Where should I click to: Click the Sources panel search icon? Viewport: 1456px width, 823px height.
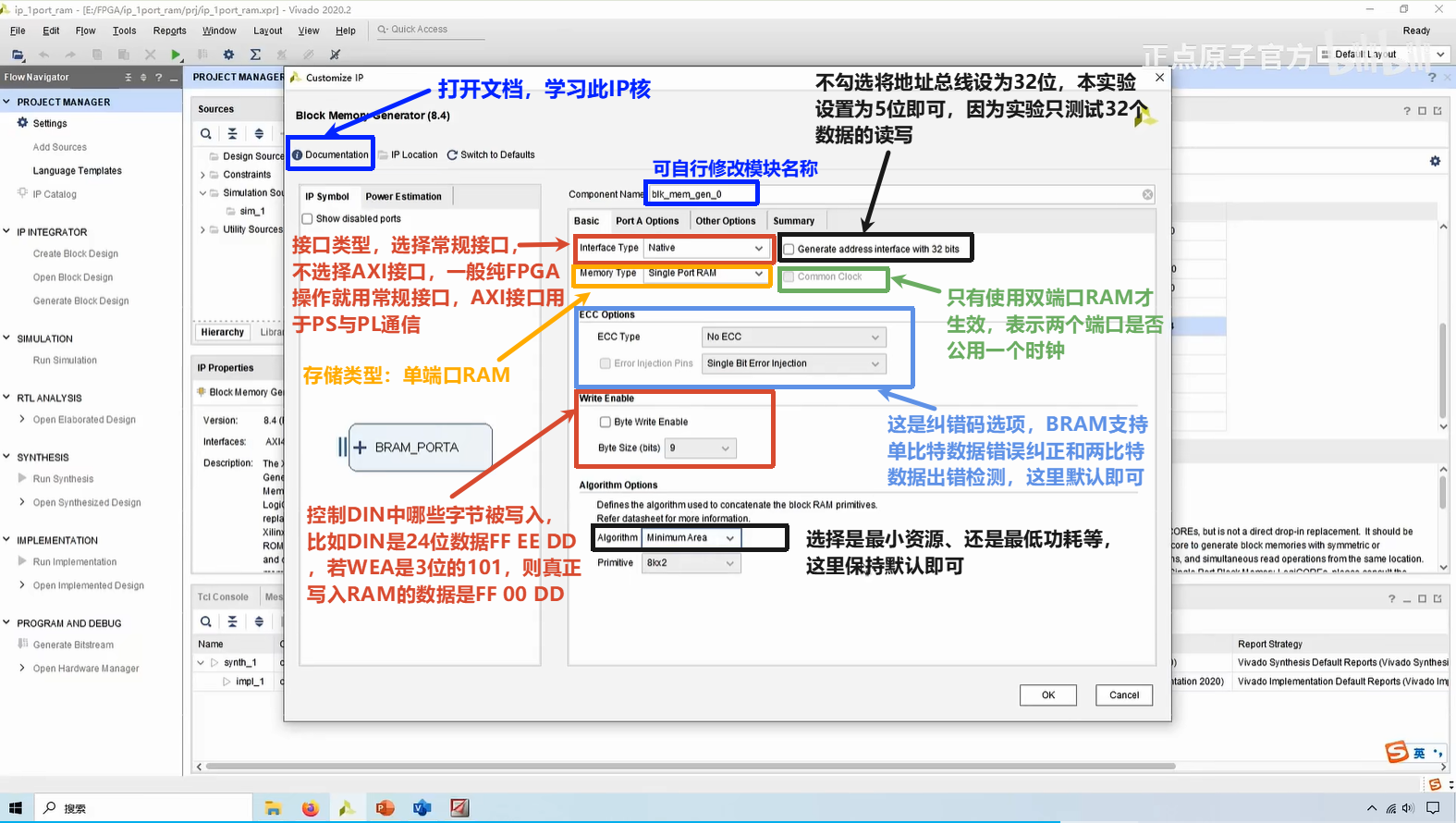coord(206,133)
